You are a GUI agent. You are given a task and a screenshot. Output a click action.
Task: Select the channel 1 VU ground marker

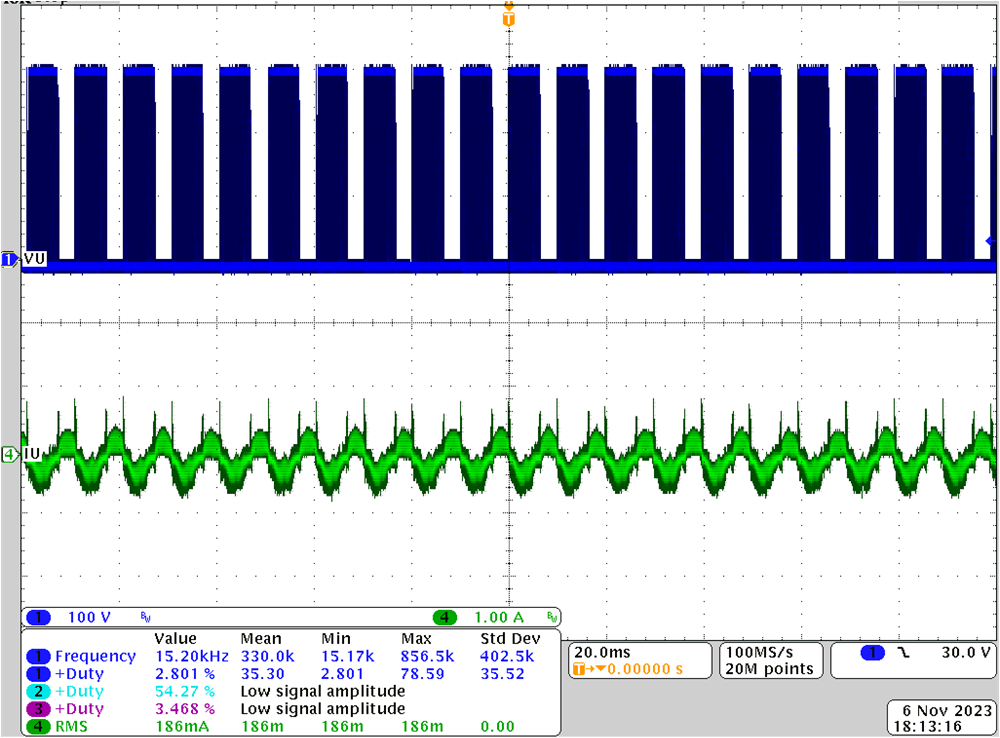click(x=10, y=259)
